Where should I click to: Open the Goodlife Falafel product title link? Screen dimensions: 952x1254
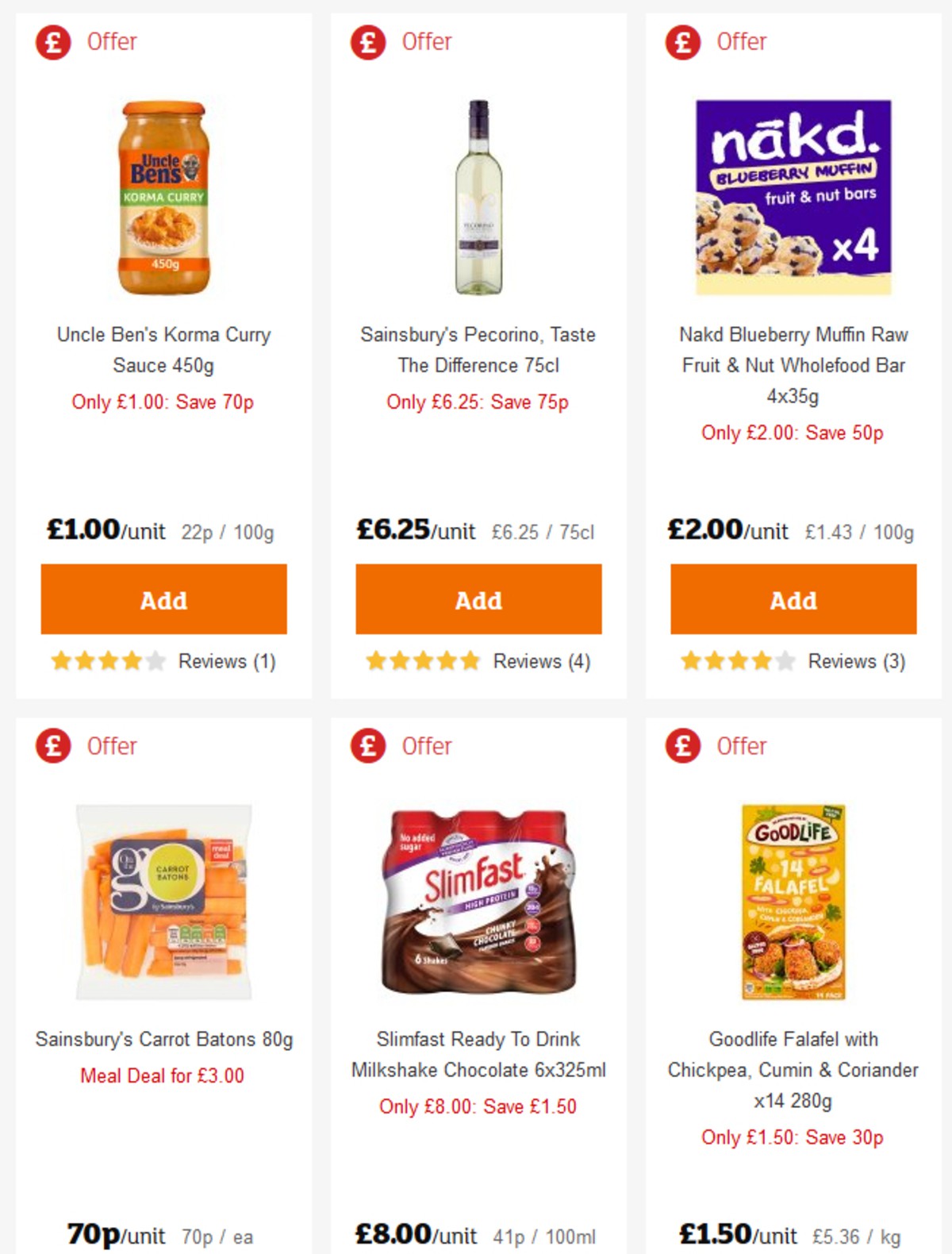(793, 1070)
